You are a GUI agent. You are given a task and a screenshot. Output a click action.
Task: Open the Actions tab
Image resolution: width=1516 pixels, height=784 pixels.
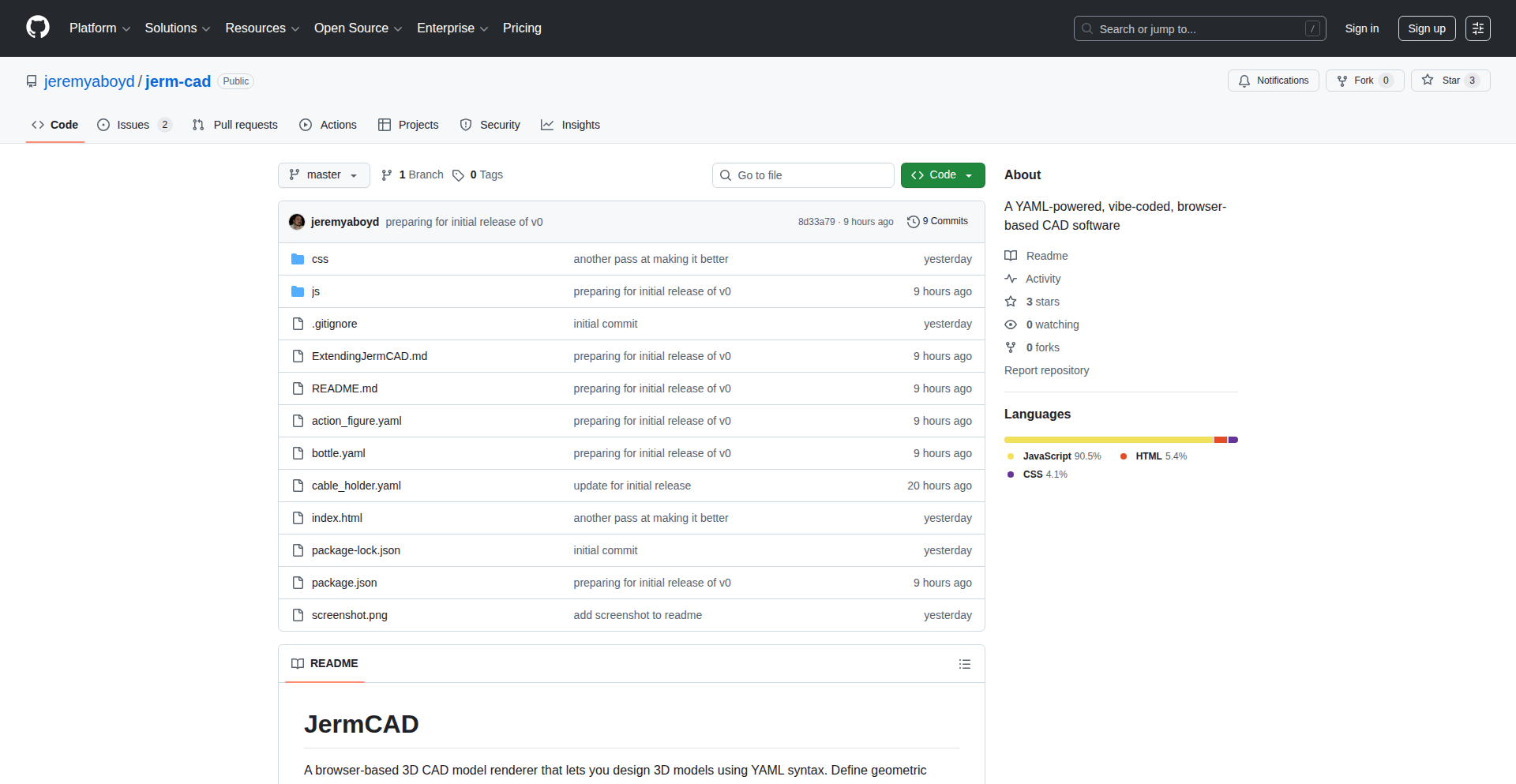coord(328,125)
